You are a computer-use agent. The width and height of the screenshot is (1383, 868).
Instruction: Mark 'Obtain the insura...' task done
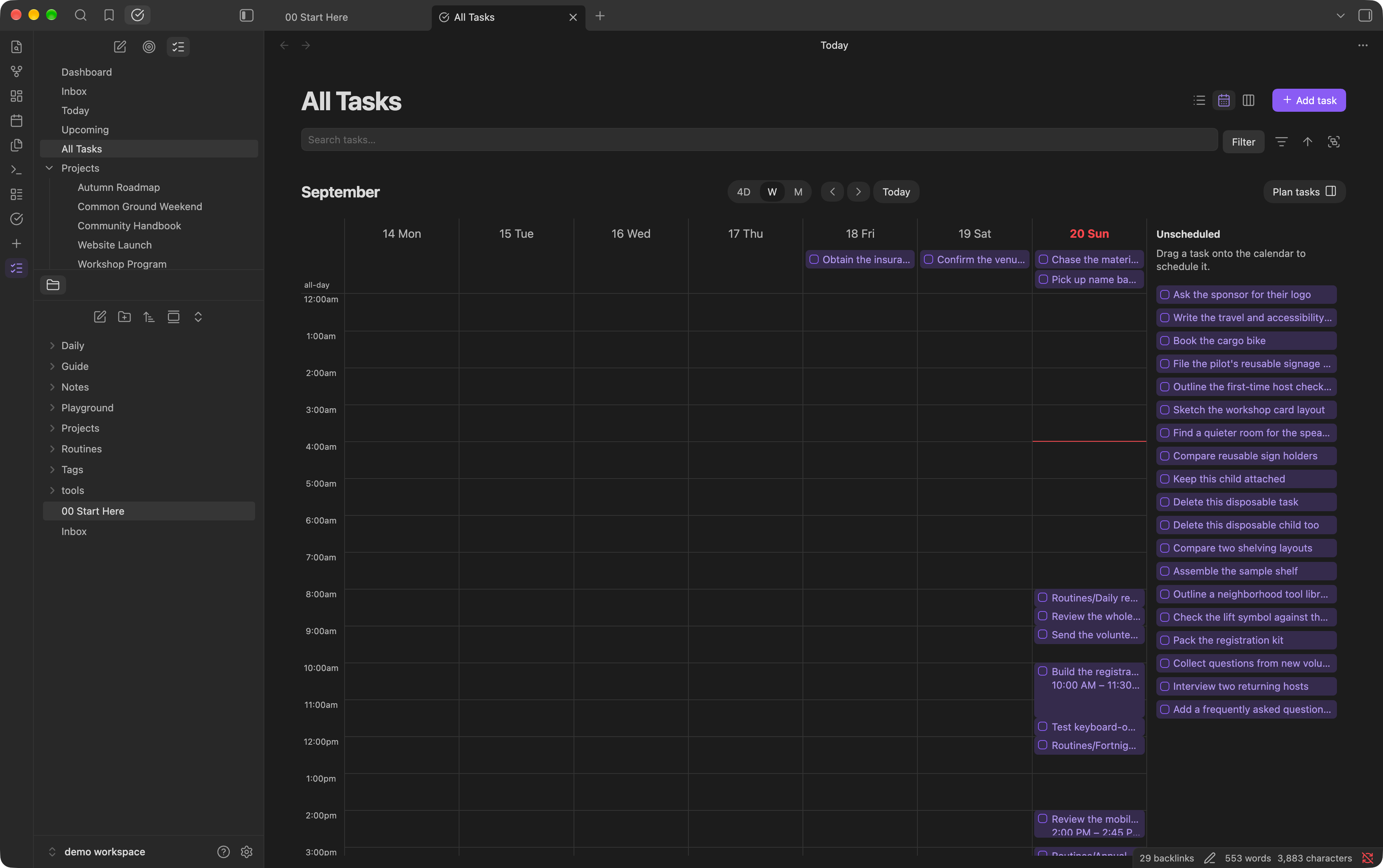[814, 260]
